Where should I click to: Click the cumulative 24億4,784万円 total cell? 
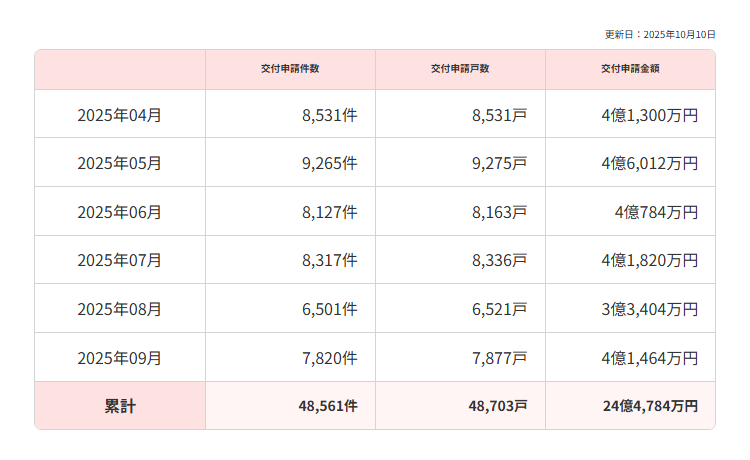651,406
